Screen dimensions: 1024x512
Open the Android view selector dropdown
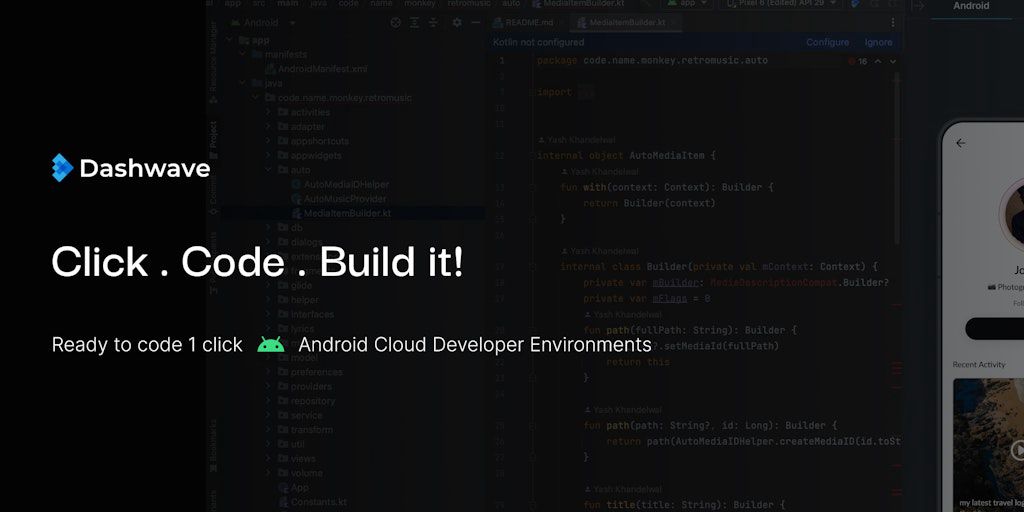tap(261, 22)
